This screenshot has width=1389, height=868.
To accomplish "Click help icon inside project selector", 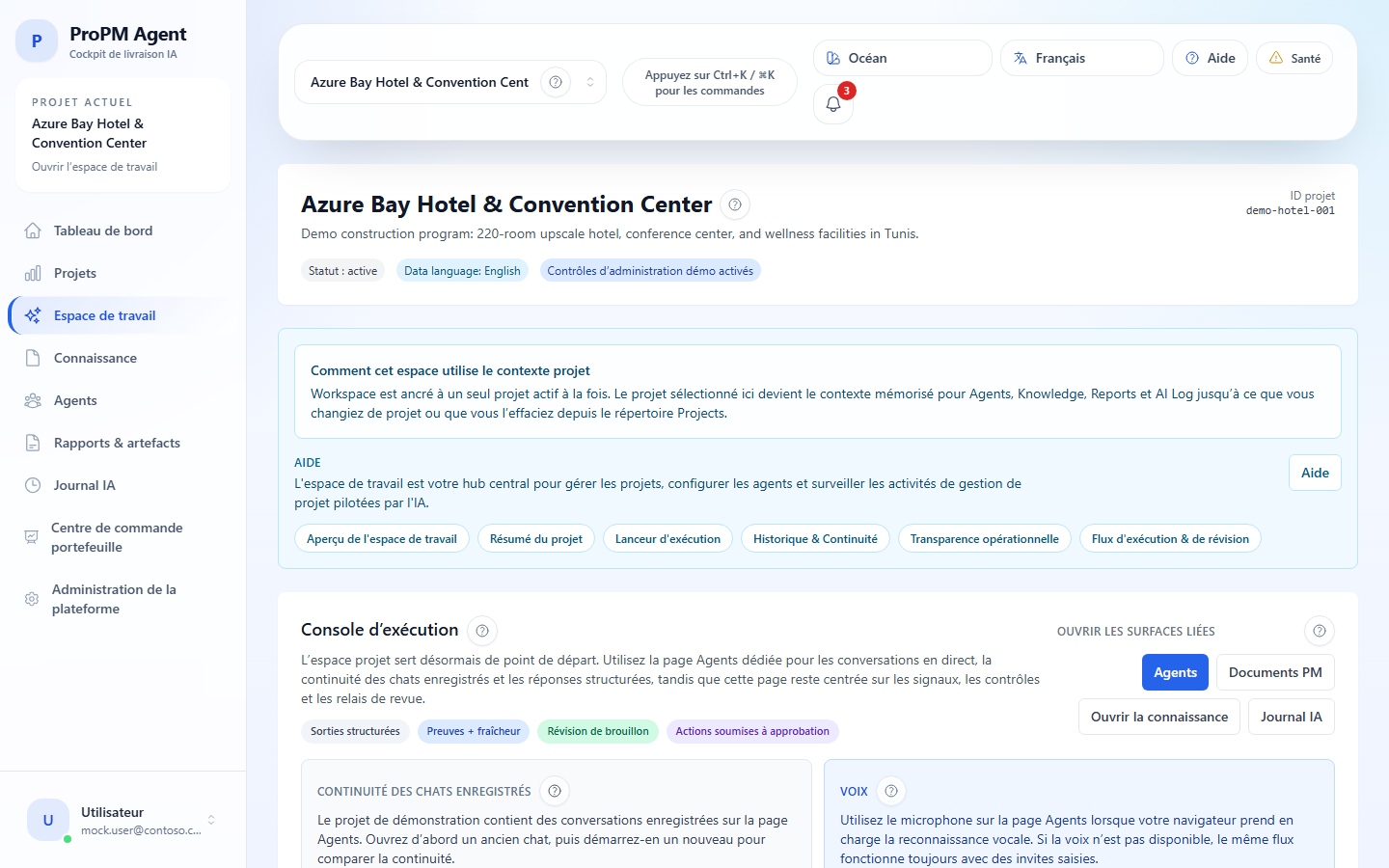I will click(x=556, y=82).
